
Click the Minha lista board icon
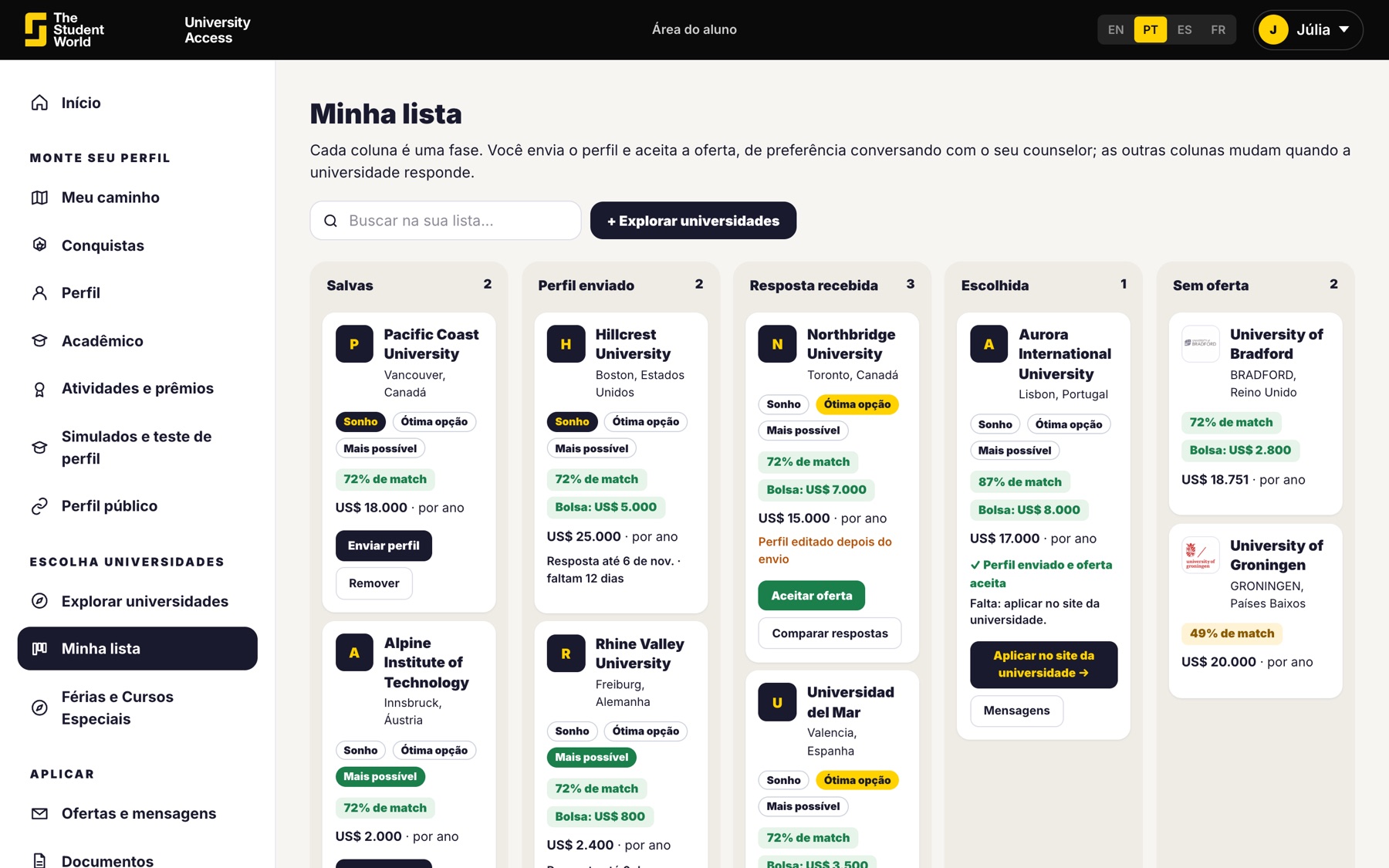[39, 649]
